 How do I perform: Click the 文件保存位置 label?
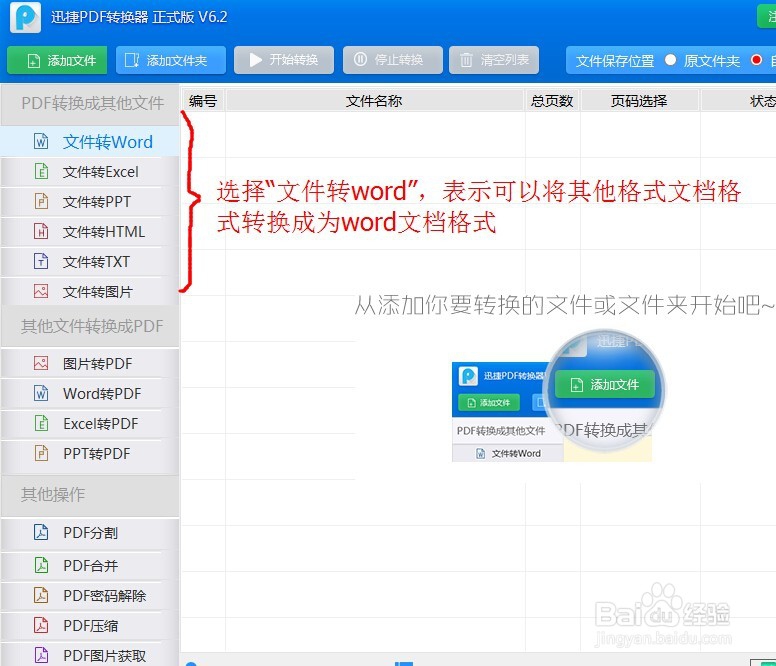615,61
